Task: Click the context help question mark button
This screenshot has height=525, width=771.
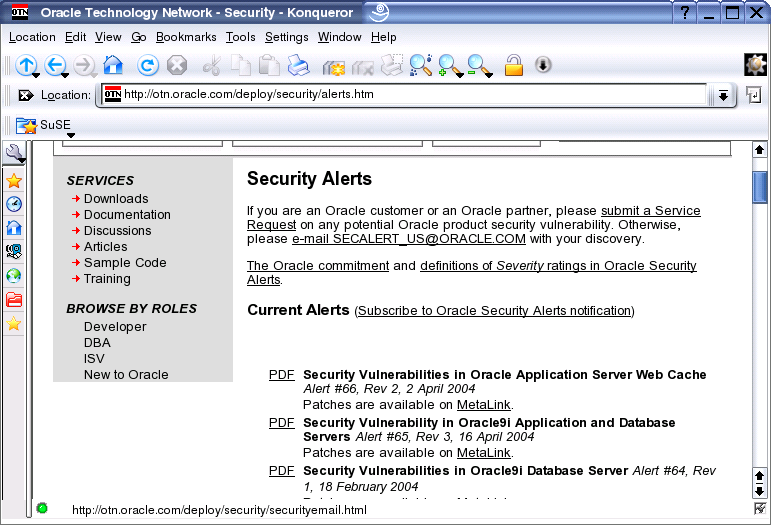Action: (x=685, y=12)
